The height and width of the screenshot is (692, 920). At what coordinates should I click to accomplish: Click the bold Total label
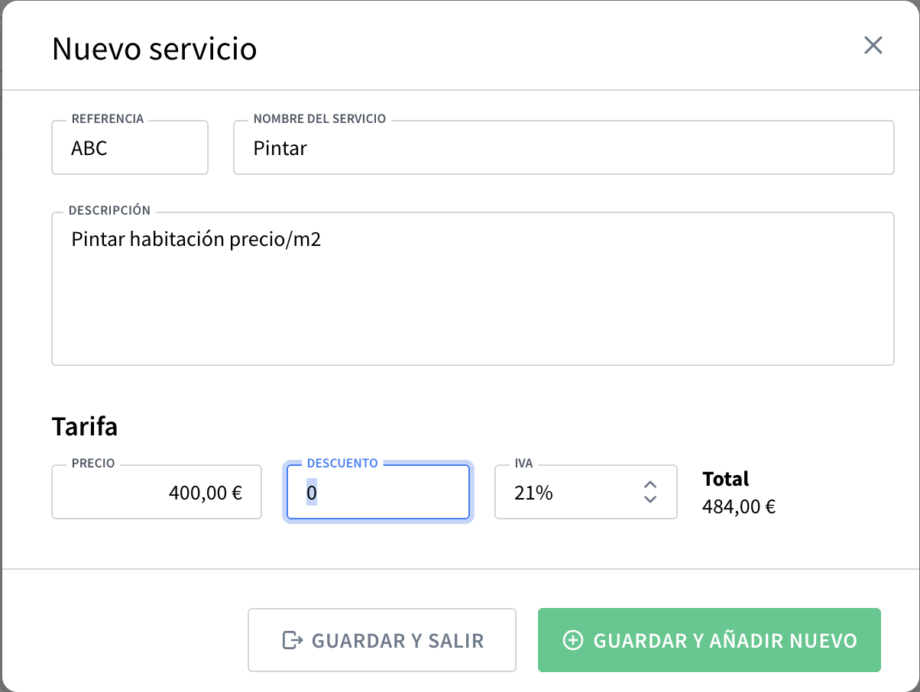tap(726, 479)
